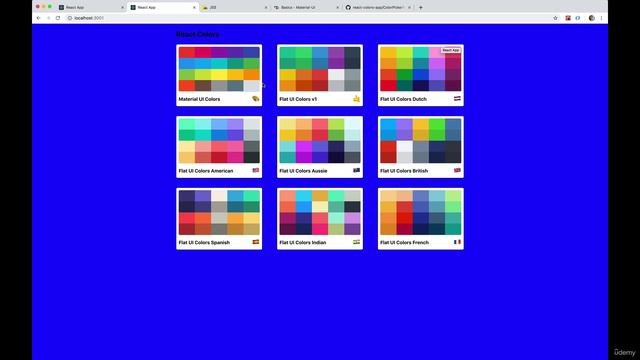Reload the localhost page
The height and width of the screenshot is (360, 640).
pos(58,18)
